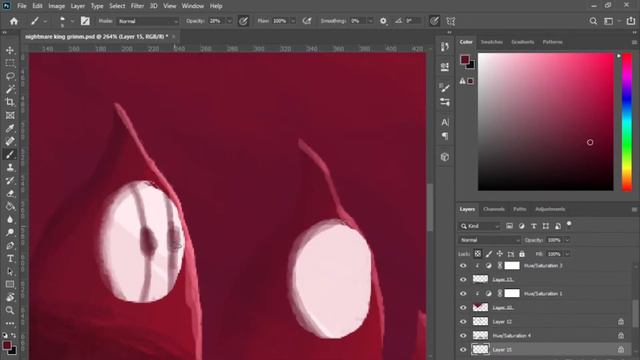Screen dimensions: 640x360
Task: Open the brush Mode dropdown
Action: tap(148, 21)
